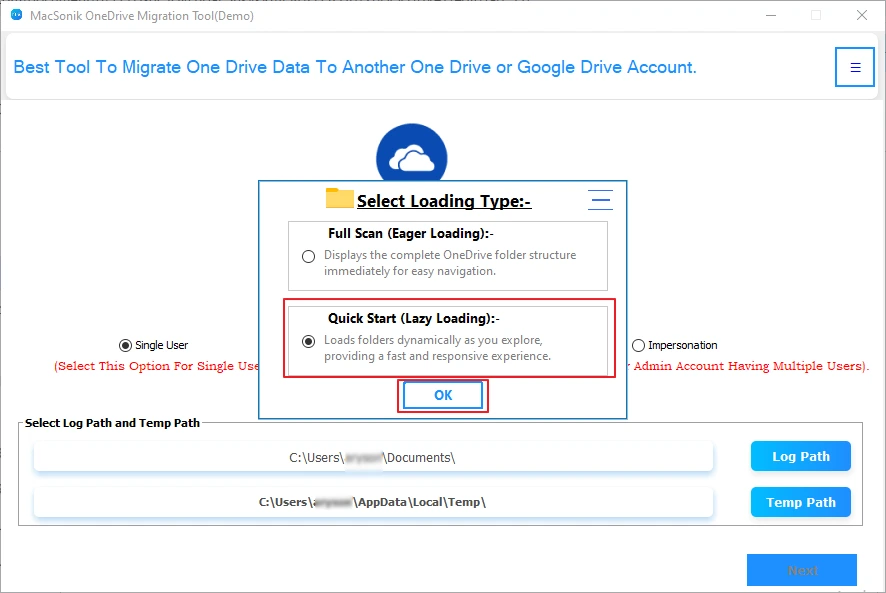This screenshot has width=886, height=593.
Task: Click the MacSonik app icon in the title bar
Action: point(16,15)
